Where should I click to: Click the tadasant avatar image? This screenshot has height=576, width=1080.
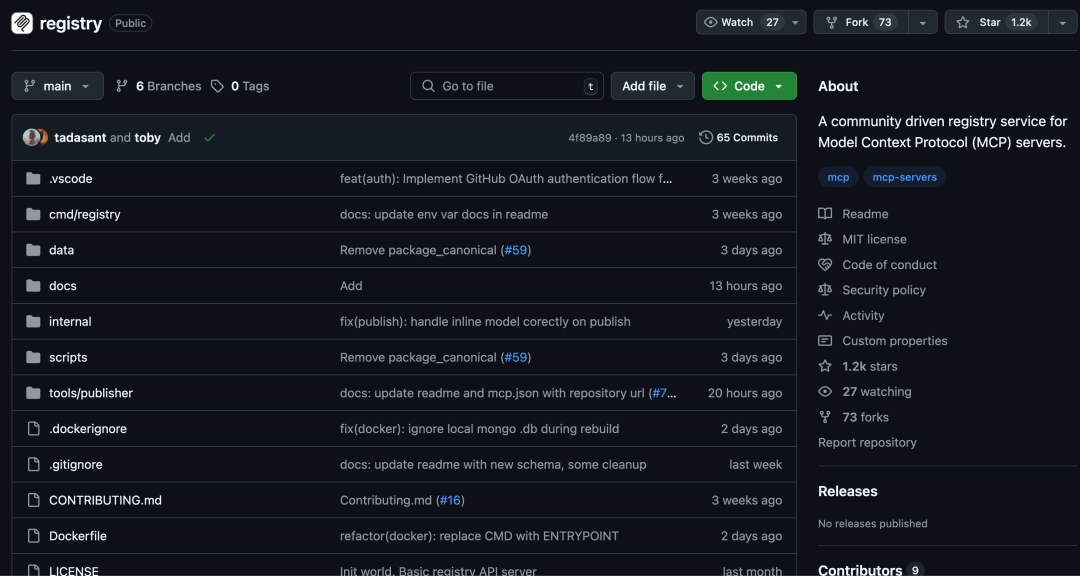[x=31, y=138]
